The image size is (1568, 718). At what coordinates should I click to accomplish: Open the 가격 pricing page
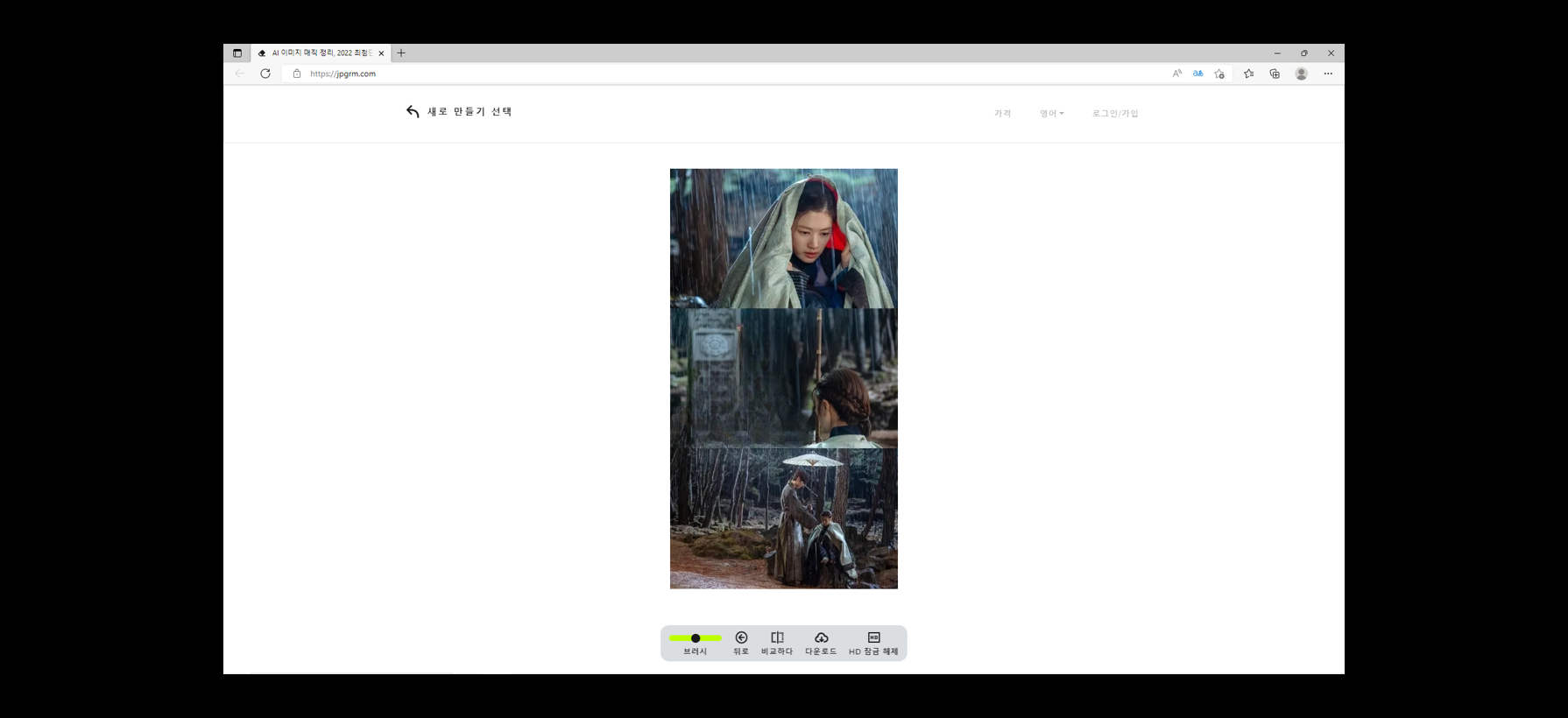pyautogui.click(x=1003, y=113)
